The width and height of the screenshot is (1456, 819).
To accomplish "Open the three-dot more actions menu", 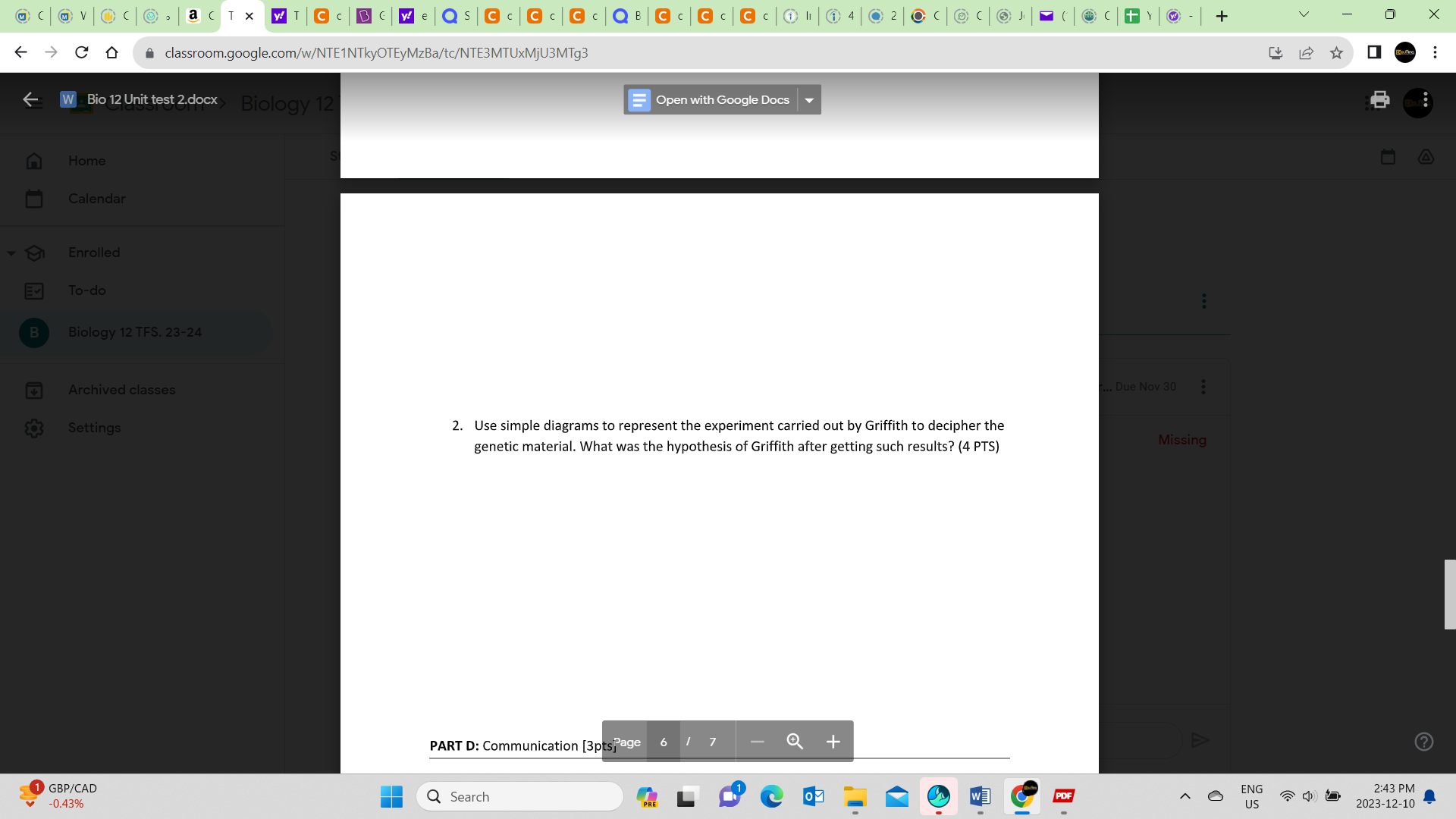I will point(1426,100).
